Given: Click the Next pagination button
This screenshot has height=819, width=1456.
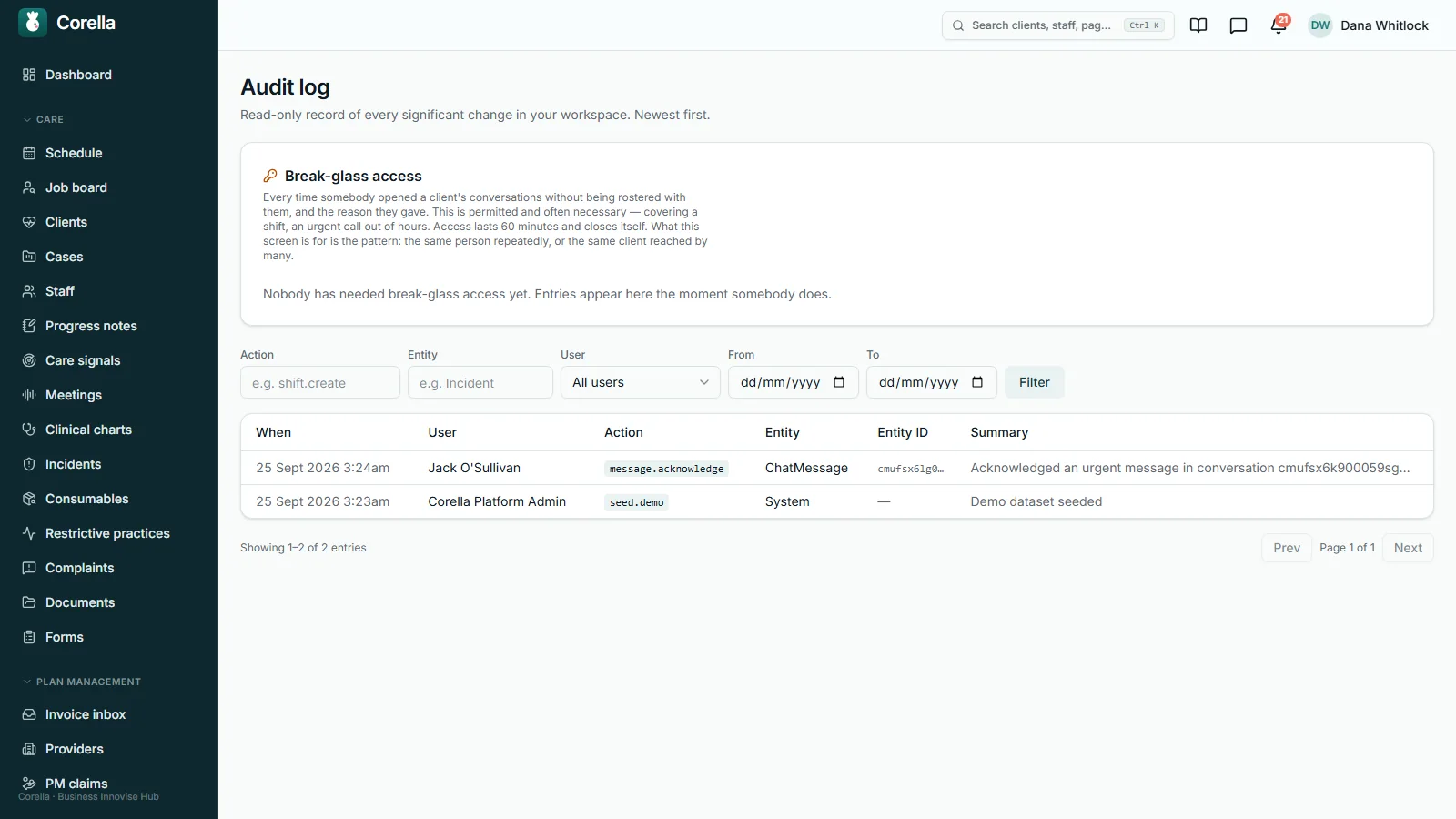Looking at the screenshot, I should tap(1408, 548).
